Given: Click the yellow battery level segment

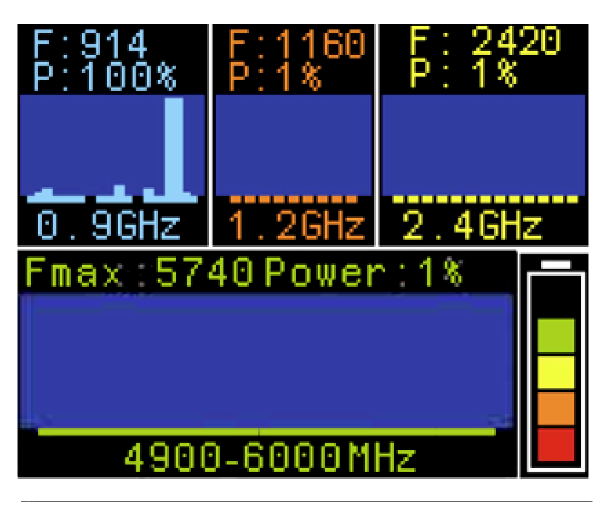Looking at the screenshot, I should [556, 372].
